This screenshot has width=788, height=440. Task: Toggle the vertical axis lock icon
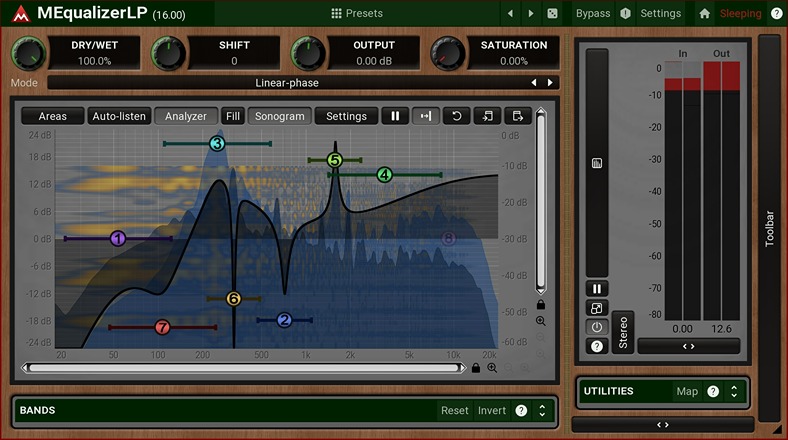[541, 304]
